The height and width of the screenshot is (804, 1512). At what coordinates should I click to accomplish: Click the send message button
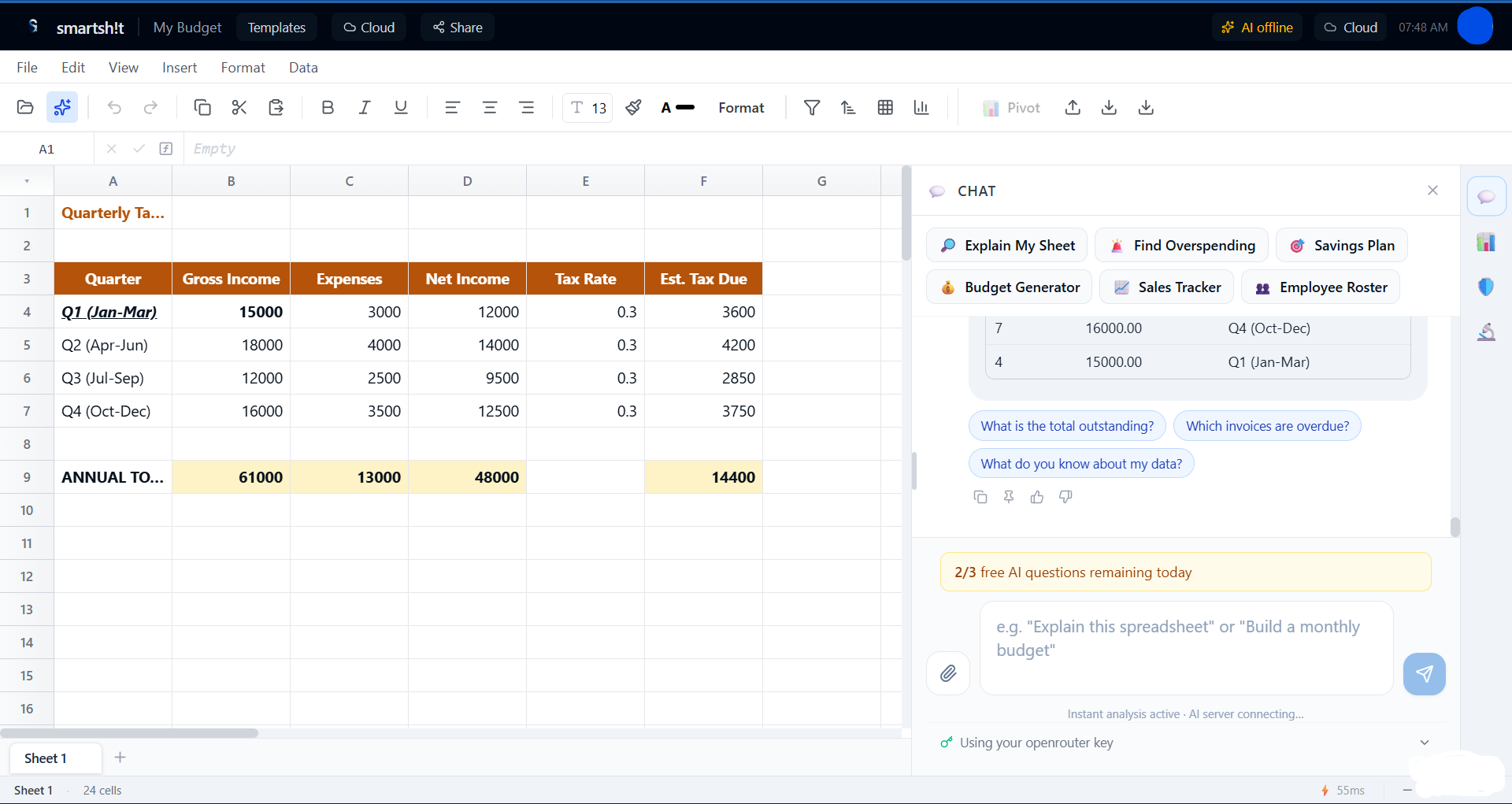[x=1424, y=673]
